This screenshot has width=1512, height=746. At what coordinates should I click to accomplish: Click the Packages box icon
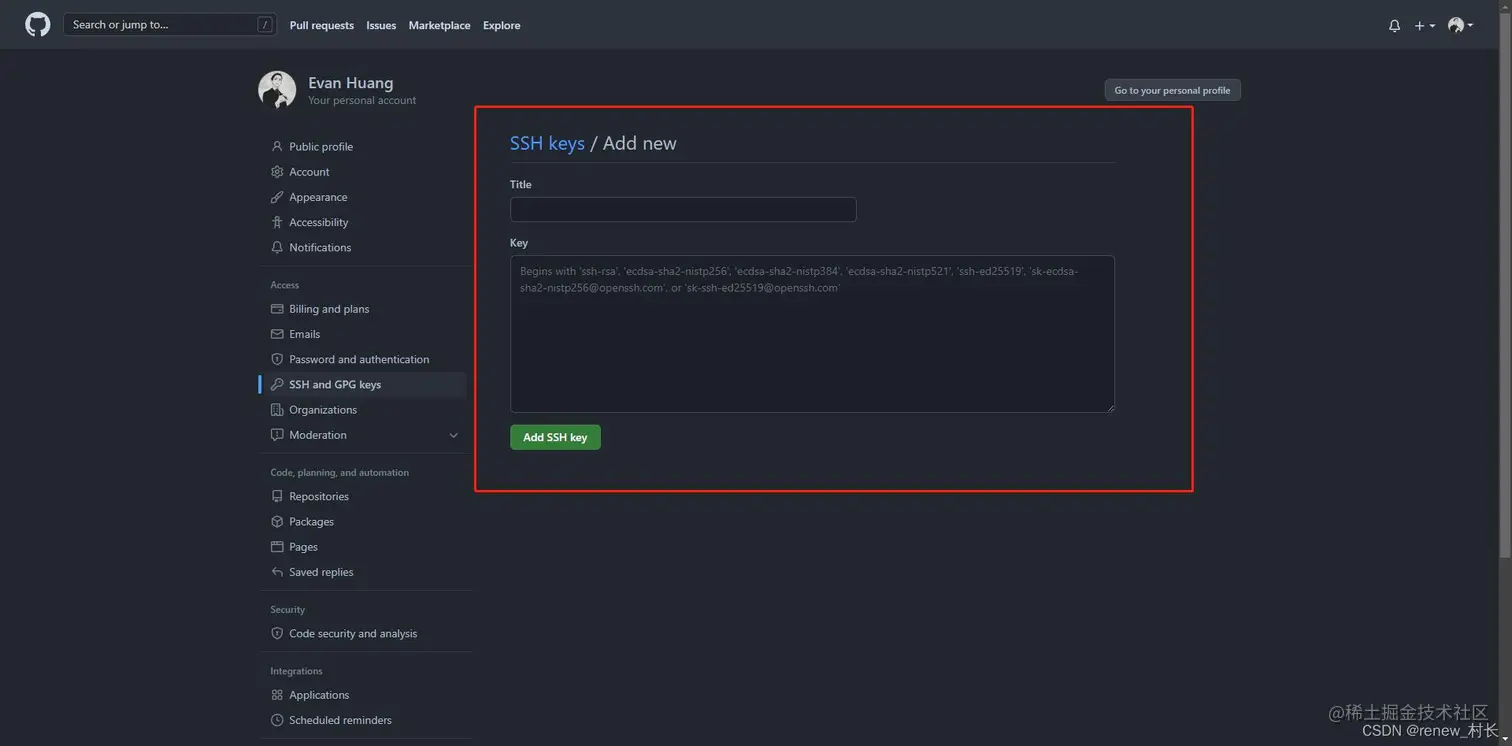coord(277,522)
